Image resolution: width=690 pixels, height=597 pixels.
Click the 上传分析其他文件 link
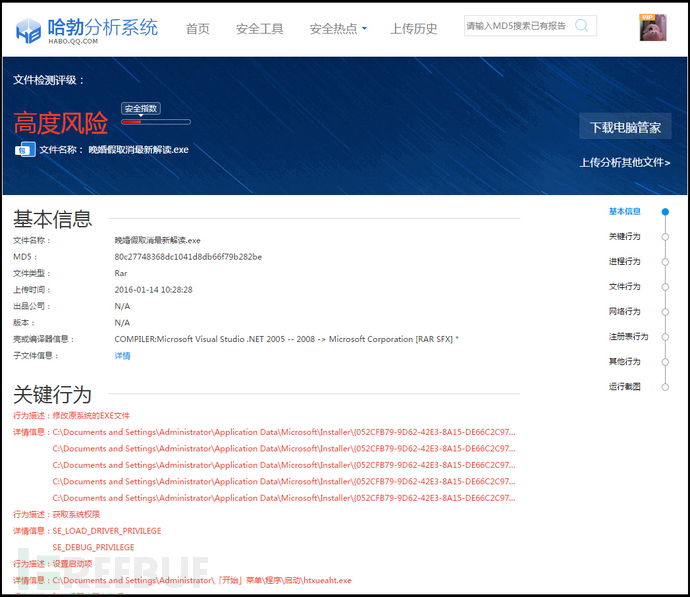pyautogui.click(x=625, y=162)
